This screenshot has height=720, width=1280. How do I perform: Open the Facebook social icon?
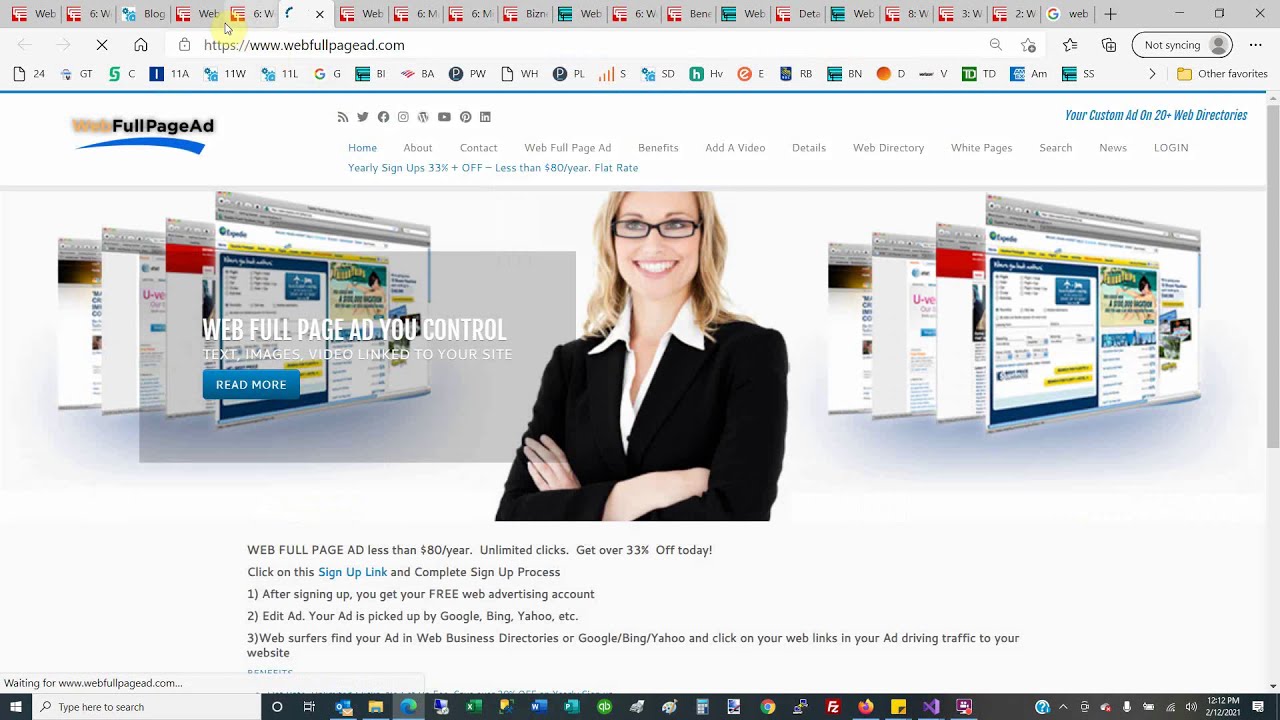pos(383,117)
